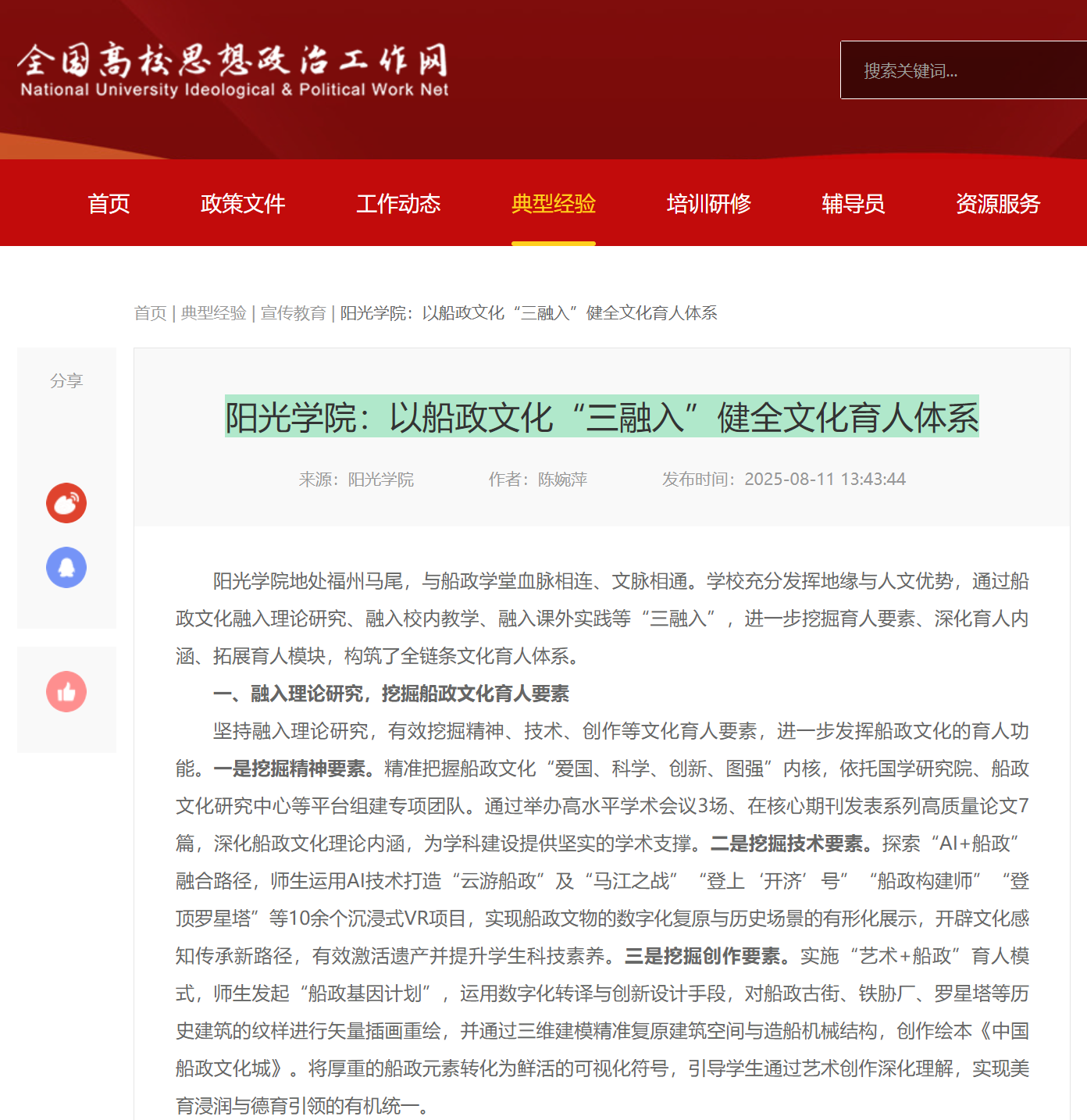Screen dimensions: 1087x1120
Task: Click the author 陈婉萍 text
Action: click(x=562, y=480)
